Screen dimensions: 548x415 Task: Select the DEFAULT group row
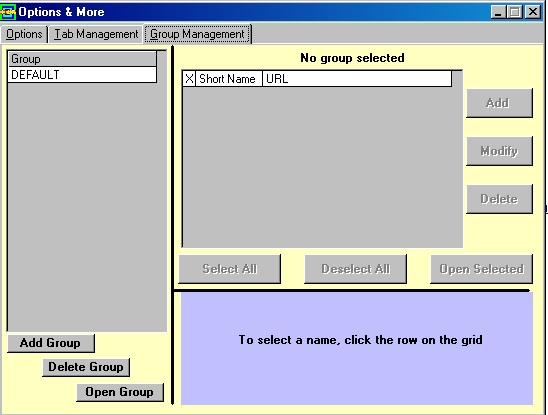[x=82, y=75]
